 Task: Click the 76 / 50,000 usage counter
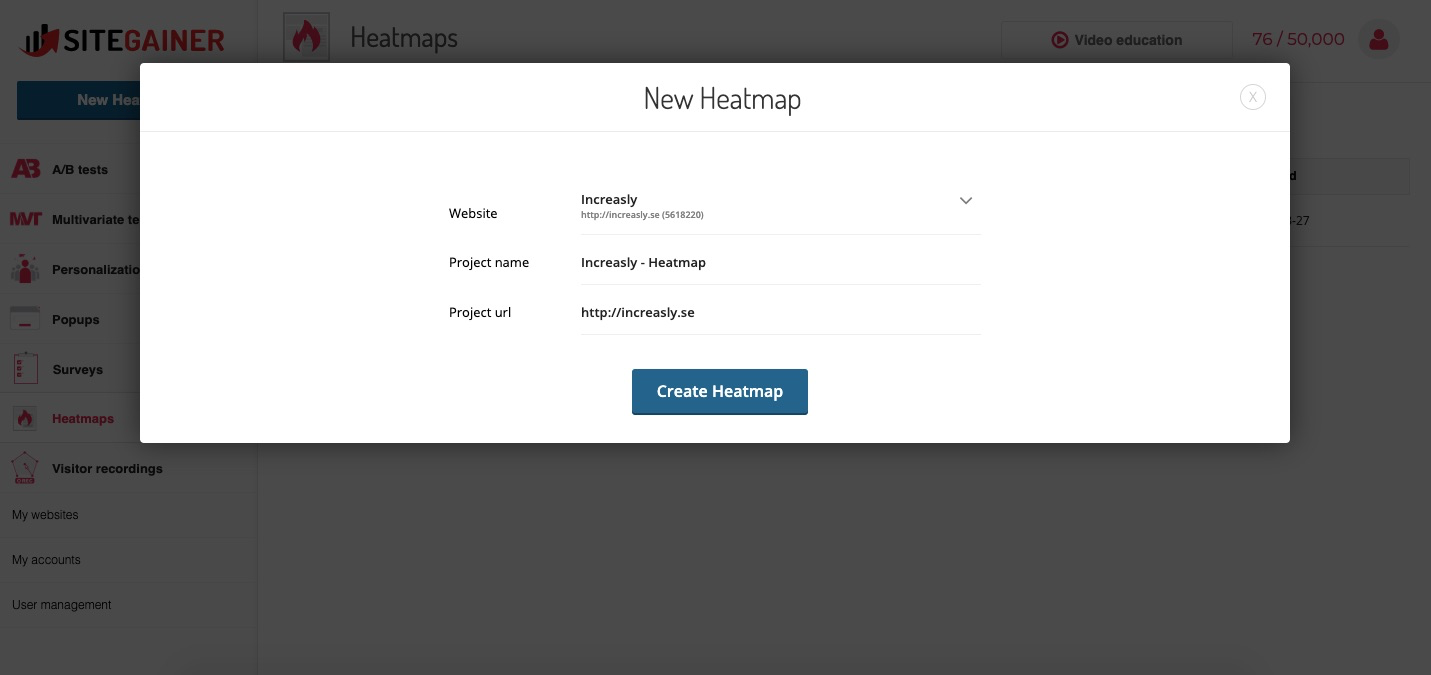click(1298, 39)
